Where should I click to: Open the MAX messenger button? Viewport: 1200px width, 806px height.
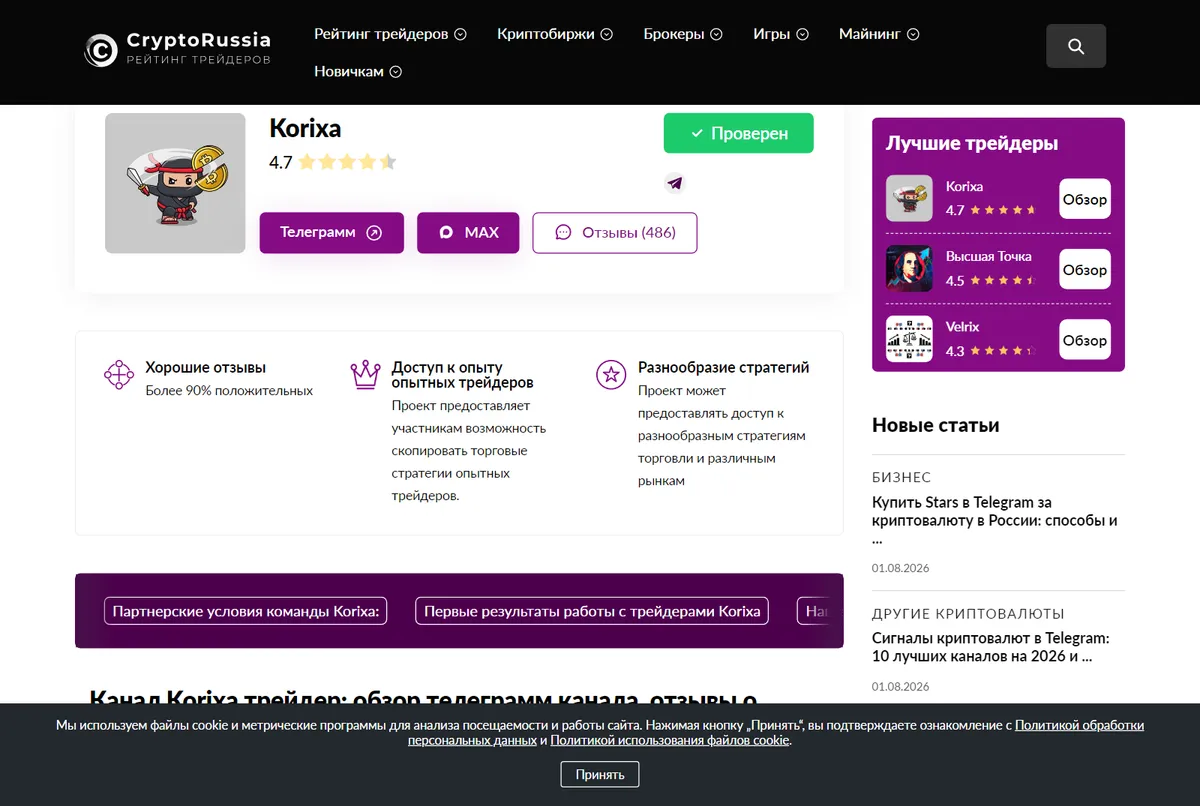click(468, 232)
